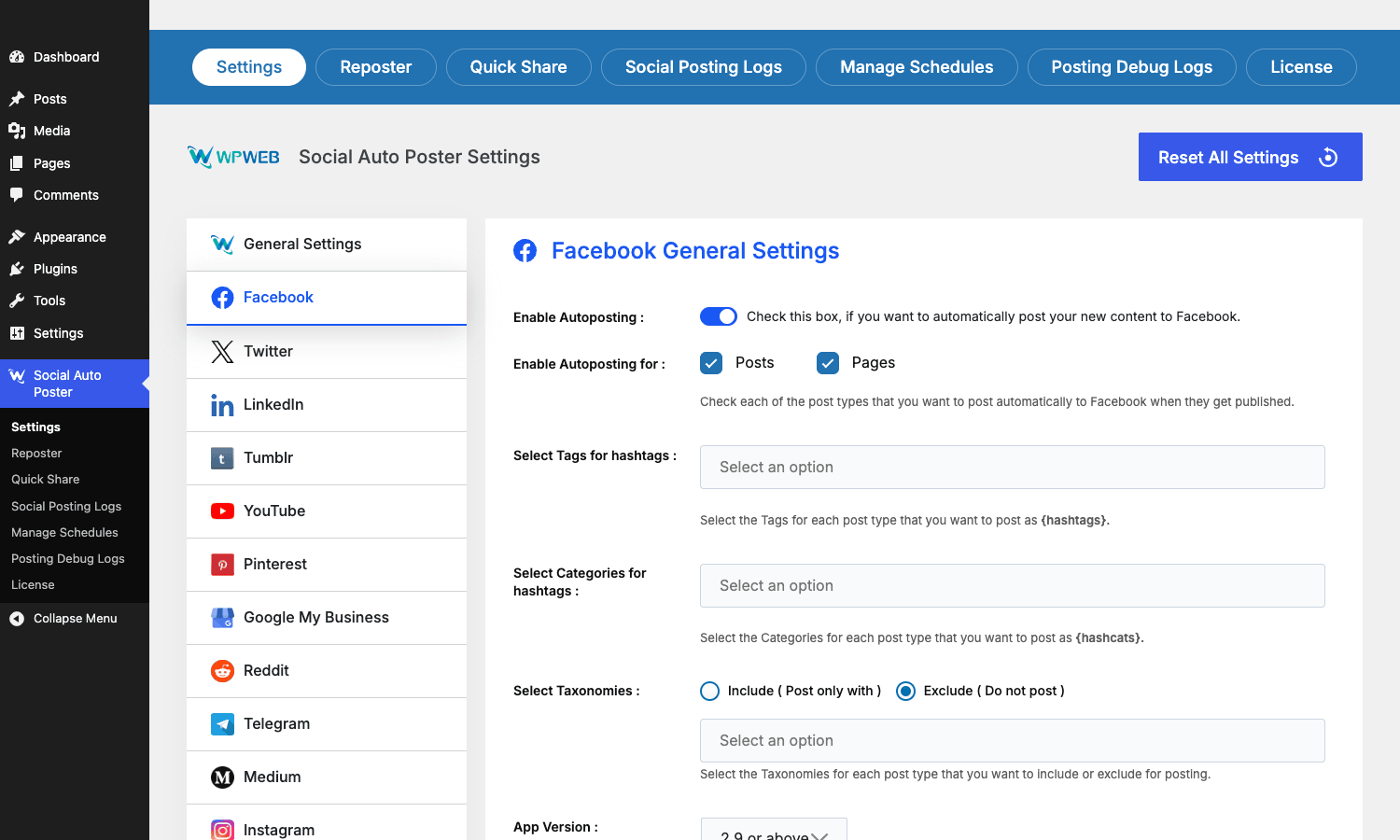Click the YouTube icon
The width and height of the screenshot is (1400, 840).
pyautogui.click(x=222, y=511)
